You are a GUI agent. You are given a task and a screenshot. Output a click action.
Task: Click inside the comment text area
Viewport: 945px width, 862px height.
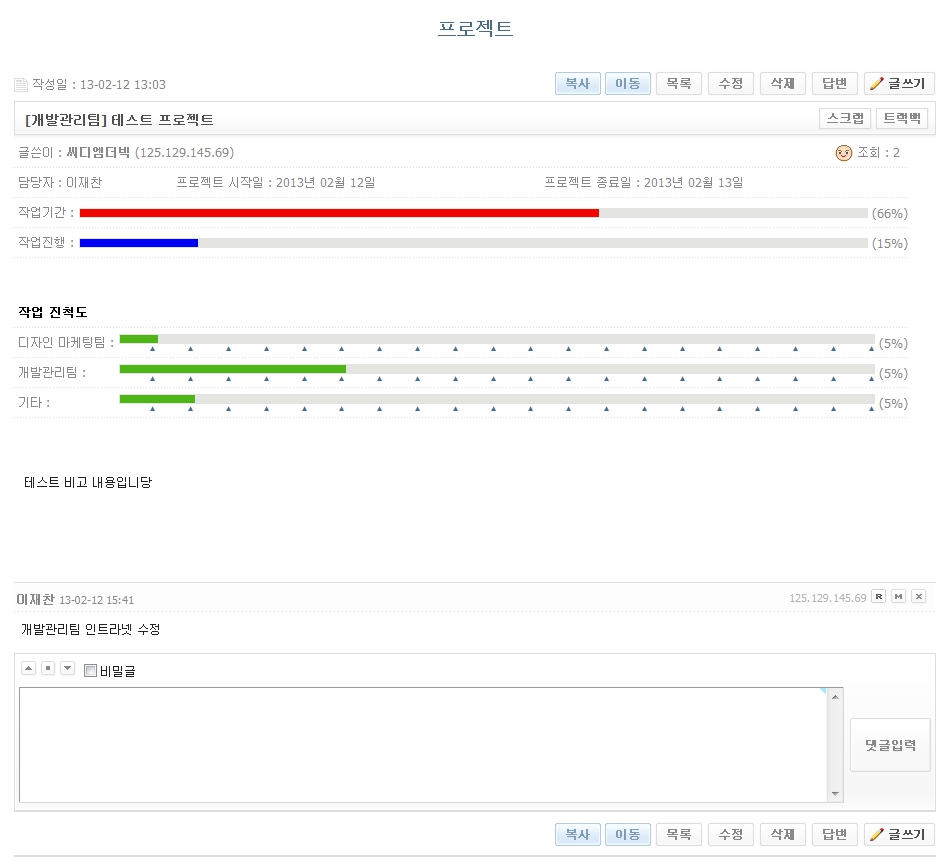click(420, 744)
